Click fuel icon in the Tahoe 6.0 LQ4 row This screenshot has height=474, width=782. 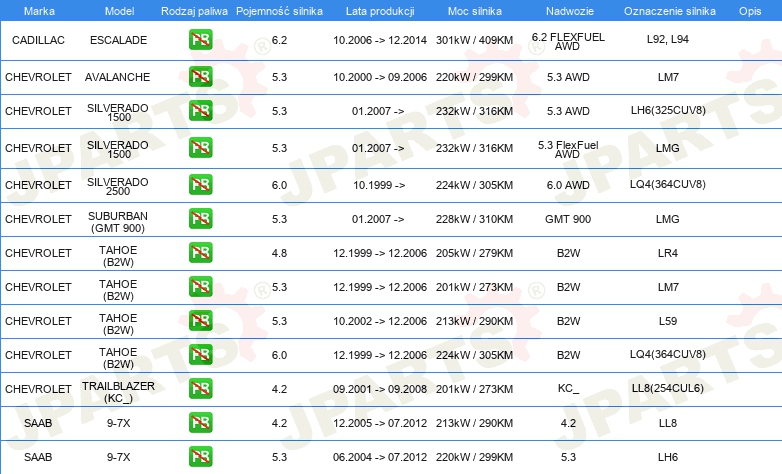(200, 354)
